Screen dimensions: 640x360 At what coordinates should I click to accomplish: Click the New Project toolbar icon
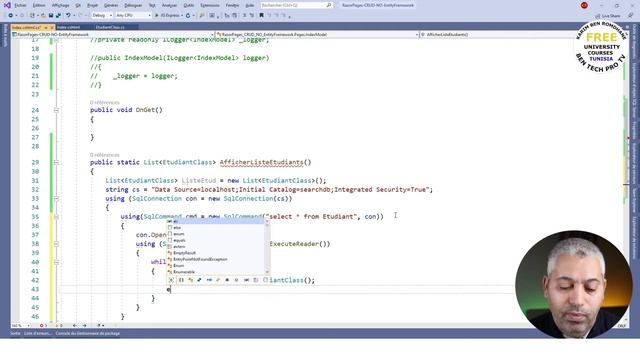coord(33,16)
